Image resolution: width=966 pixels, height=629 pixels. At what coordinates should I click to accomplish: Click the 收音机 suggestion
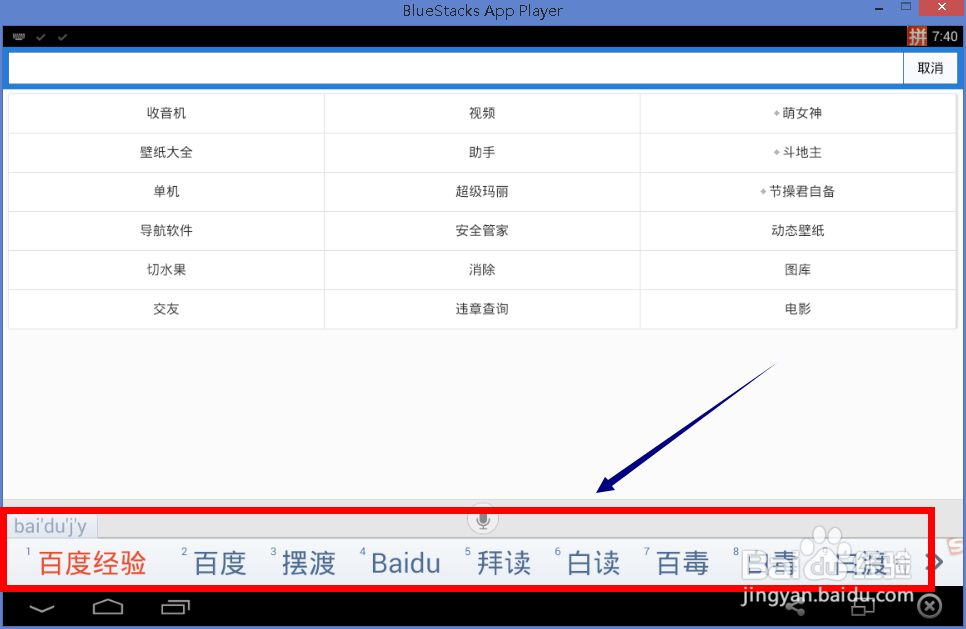click(166, 113)
